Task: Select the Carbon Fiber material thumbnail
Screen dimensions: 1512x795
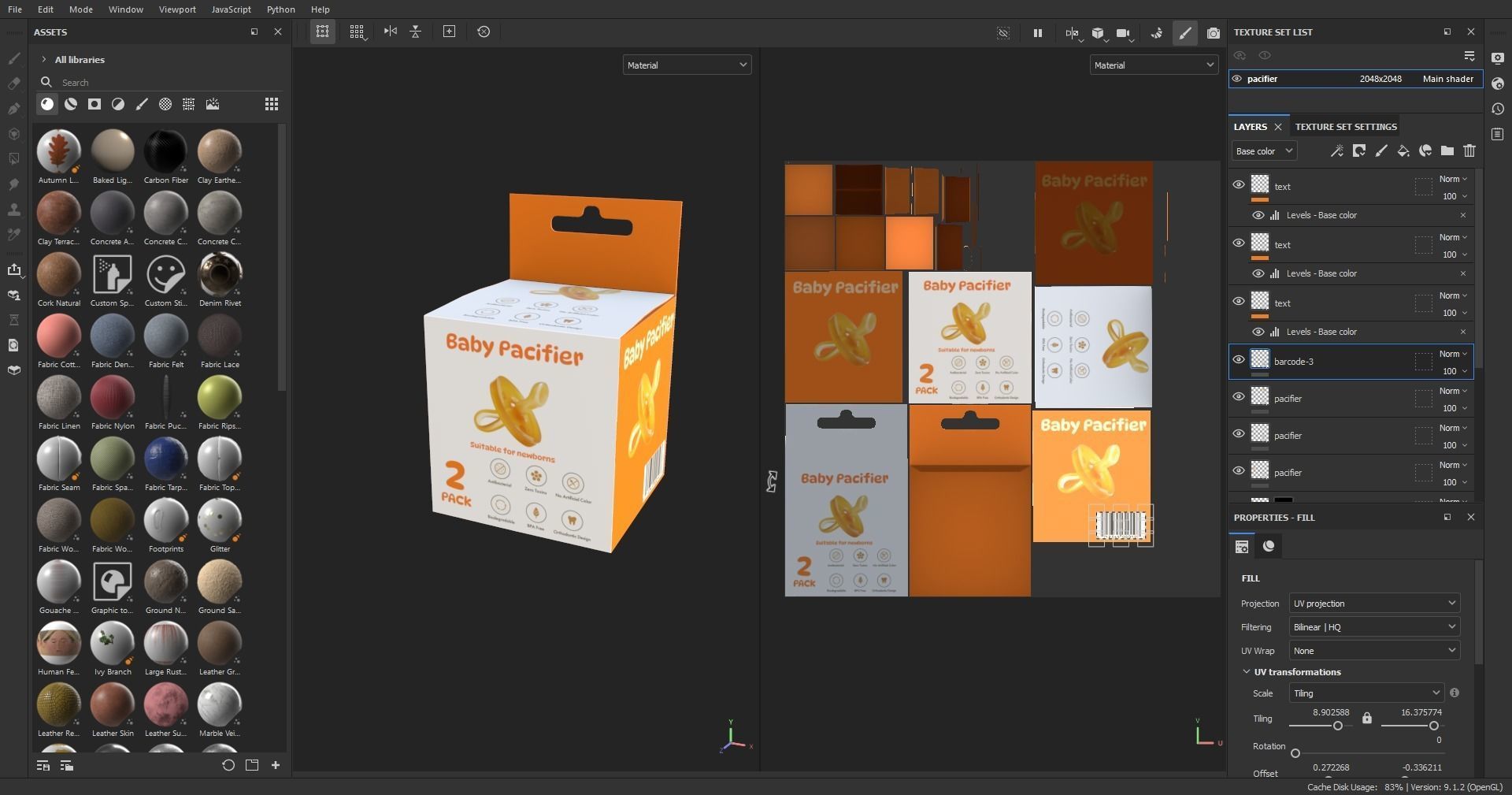Action: click(x=165, y=151)
